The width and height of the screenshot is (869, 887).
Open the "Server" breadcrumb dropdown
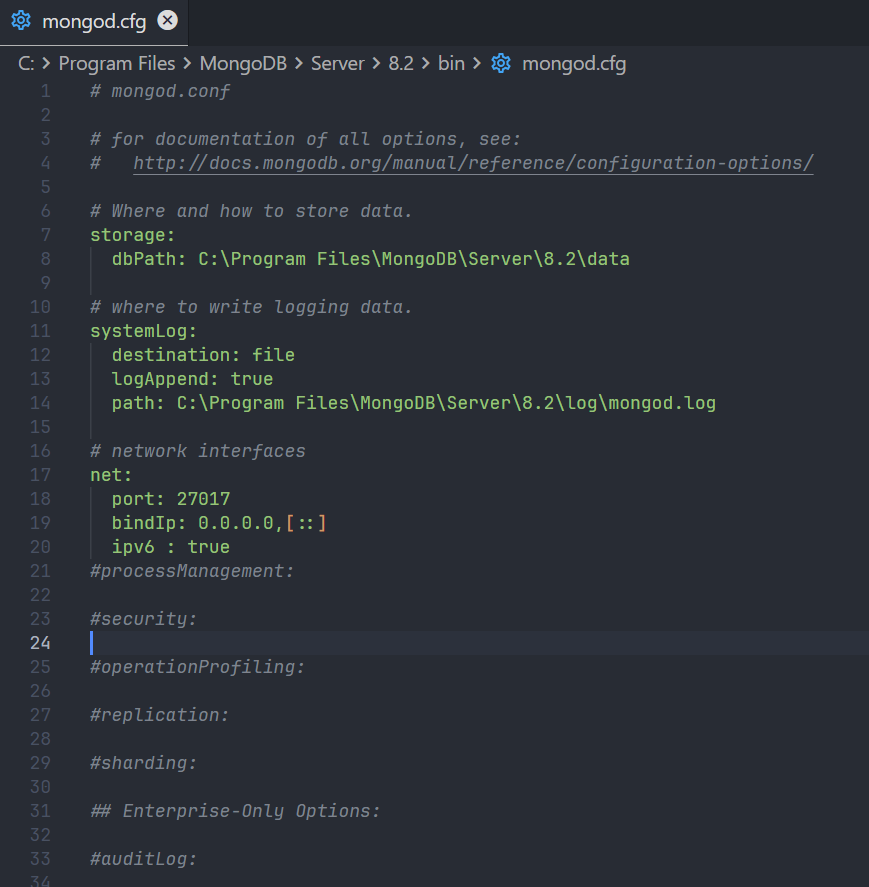pos(338,63)
